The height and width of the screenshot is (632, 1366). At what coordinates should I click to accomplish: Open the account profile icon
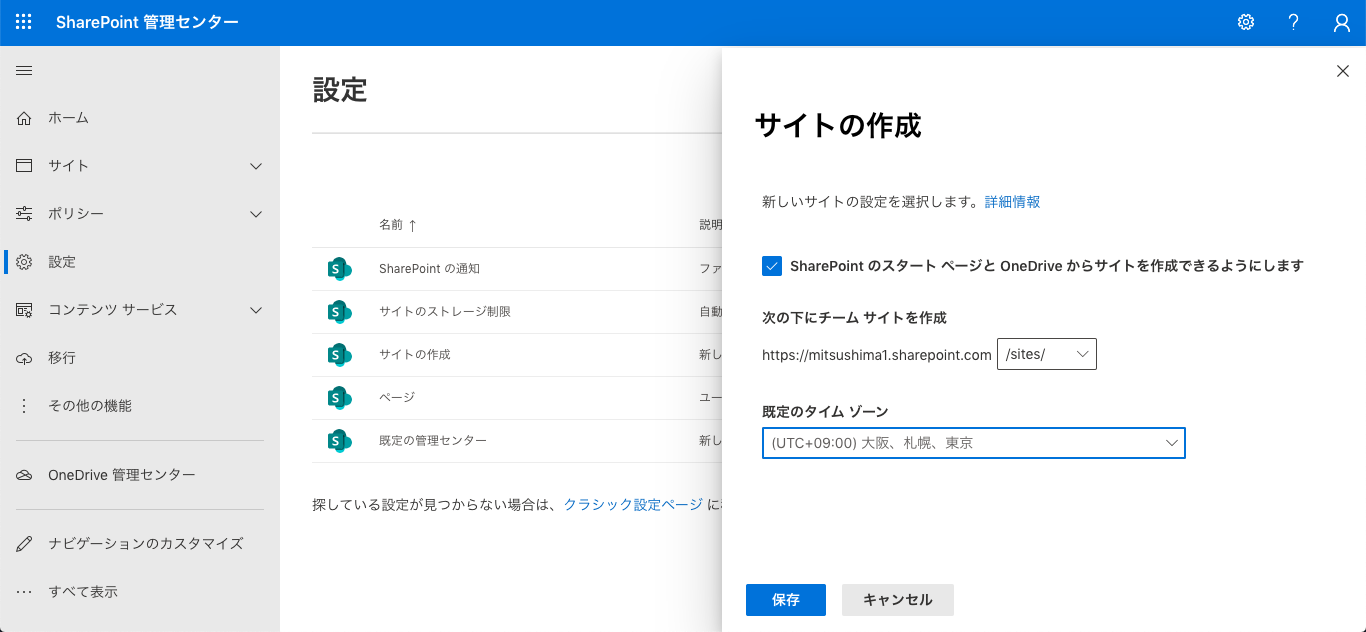pyautogui.click(x=1342, y=23)
